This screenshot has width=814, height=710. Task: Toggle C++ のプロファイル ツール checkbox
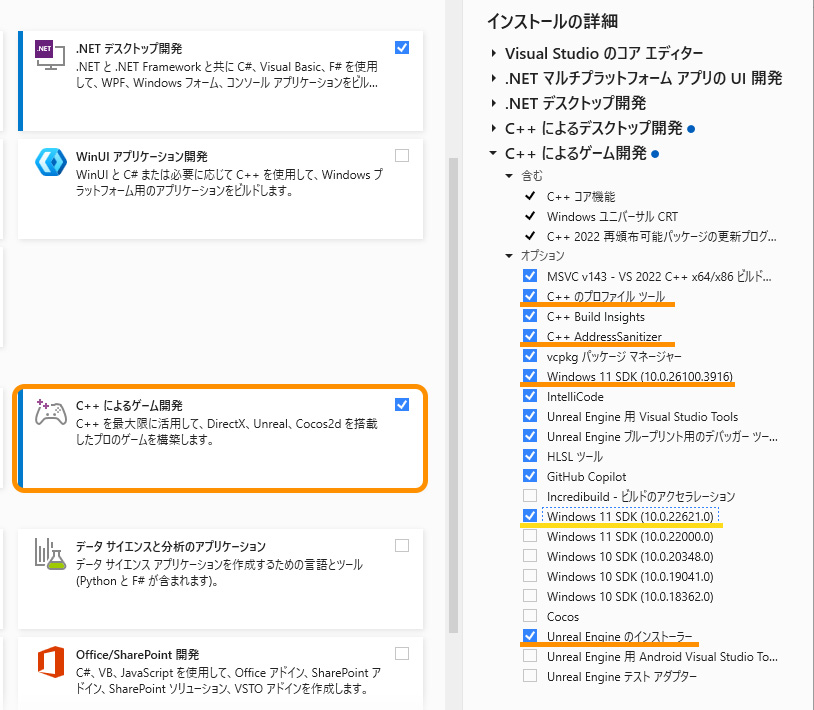(x=530, y=296)
